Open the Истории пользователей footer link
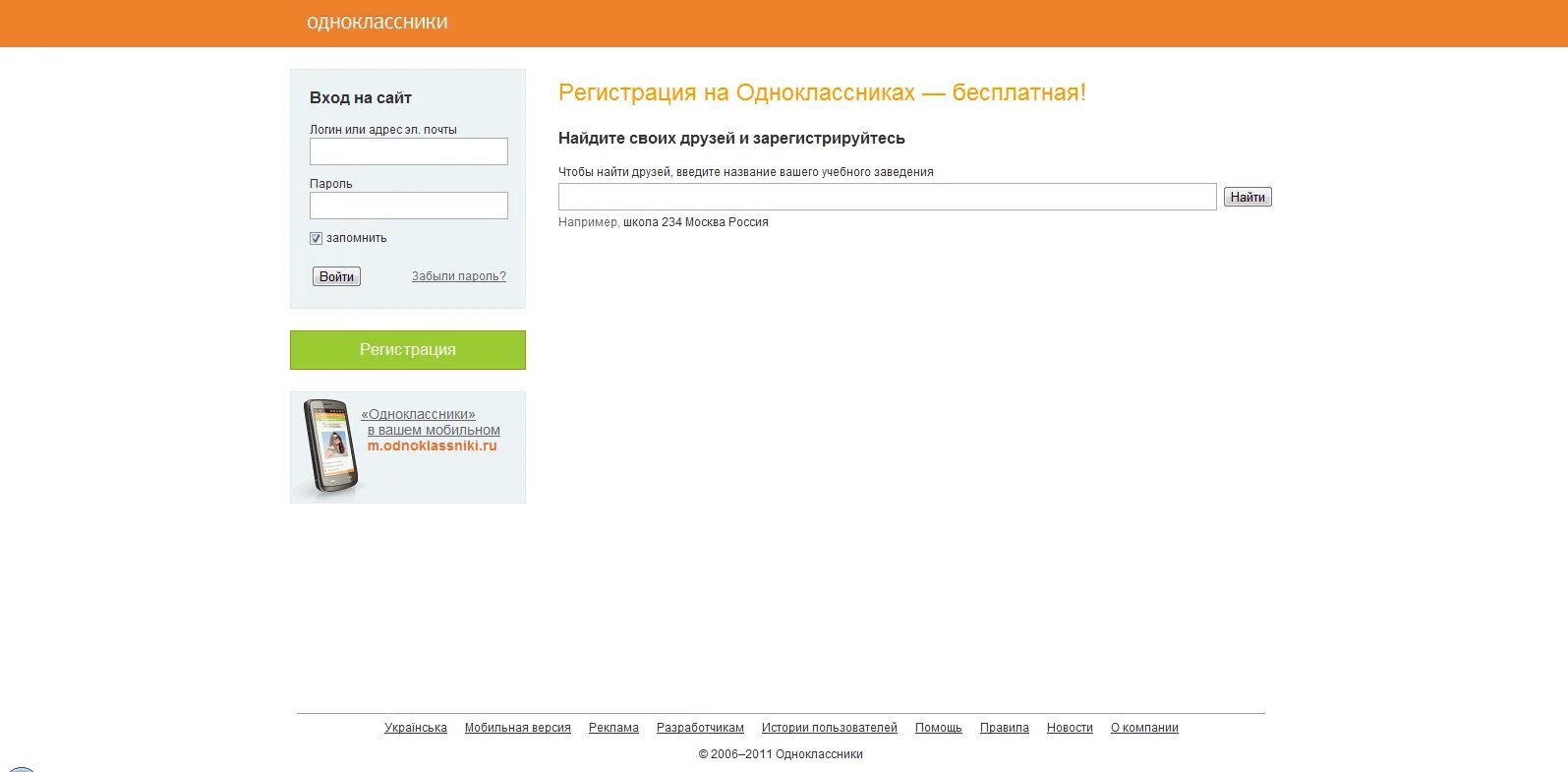The height and width of the screenshot is (772, 1568). tap(830, 728)
